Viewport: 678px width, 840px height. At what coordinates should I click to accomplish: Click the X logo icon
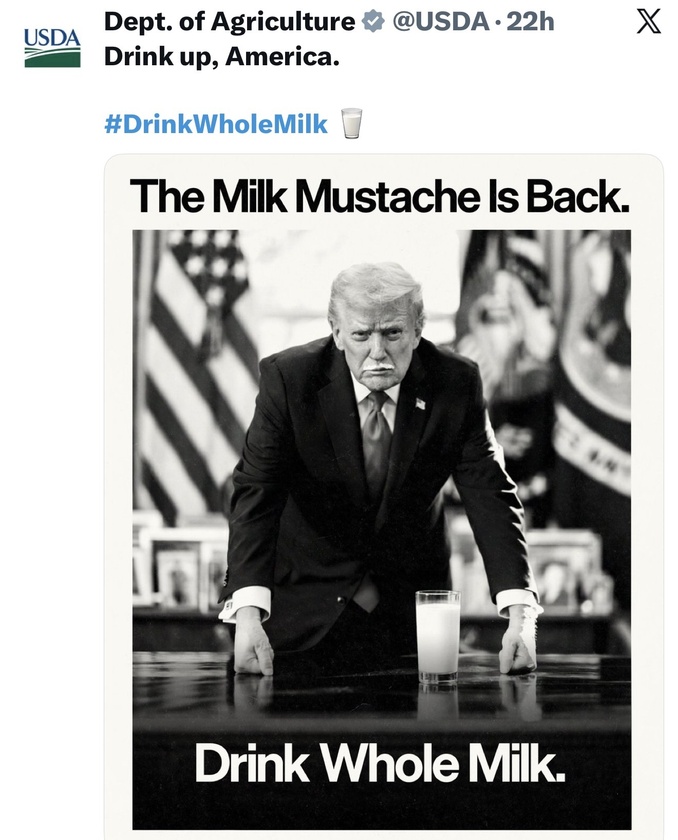click(x=649, y=23)
